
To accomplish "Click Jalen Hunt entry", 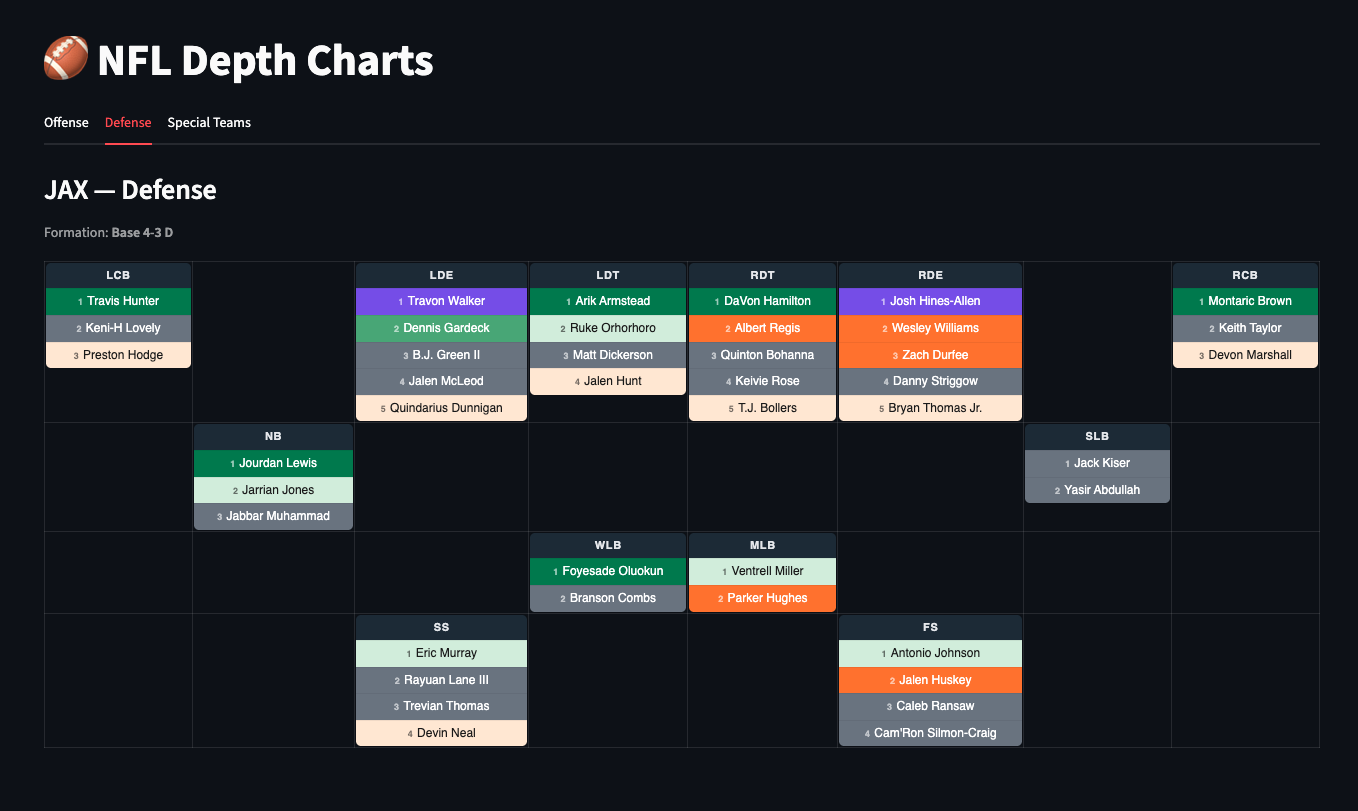I will coord(608,381).
